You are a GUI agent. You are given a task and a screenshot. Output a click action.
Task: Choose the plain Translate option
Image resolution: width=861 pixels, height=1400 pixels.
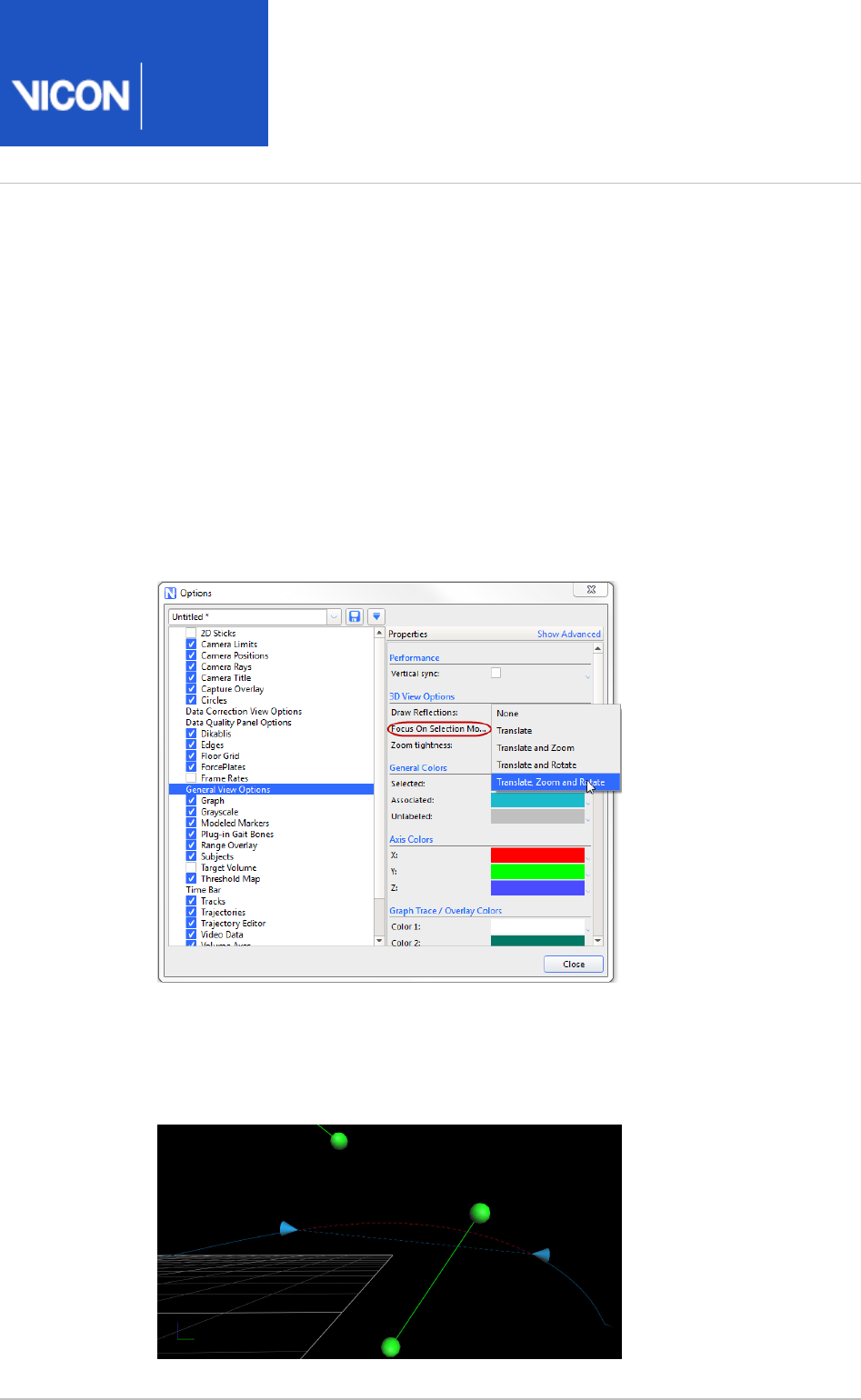556,731
